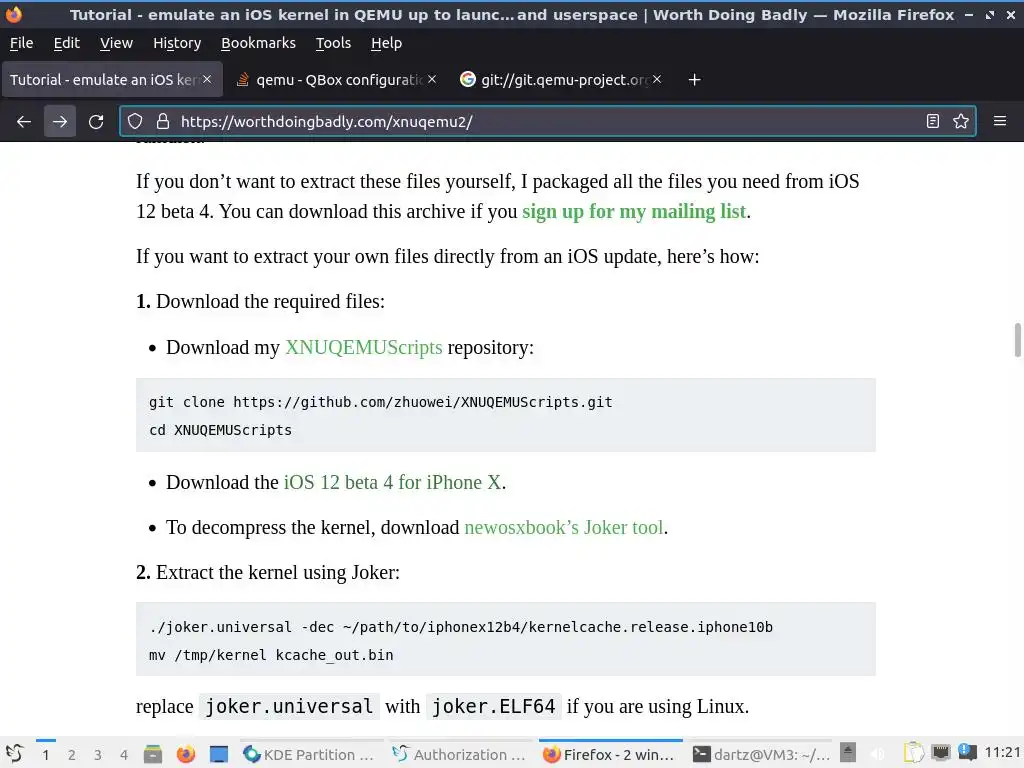View site security lock information
The image size is (1024, 768).
pos(163,121)
